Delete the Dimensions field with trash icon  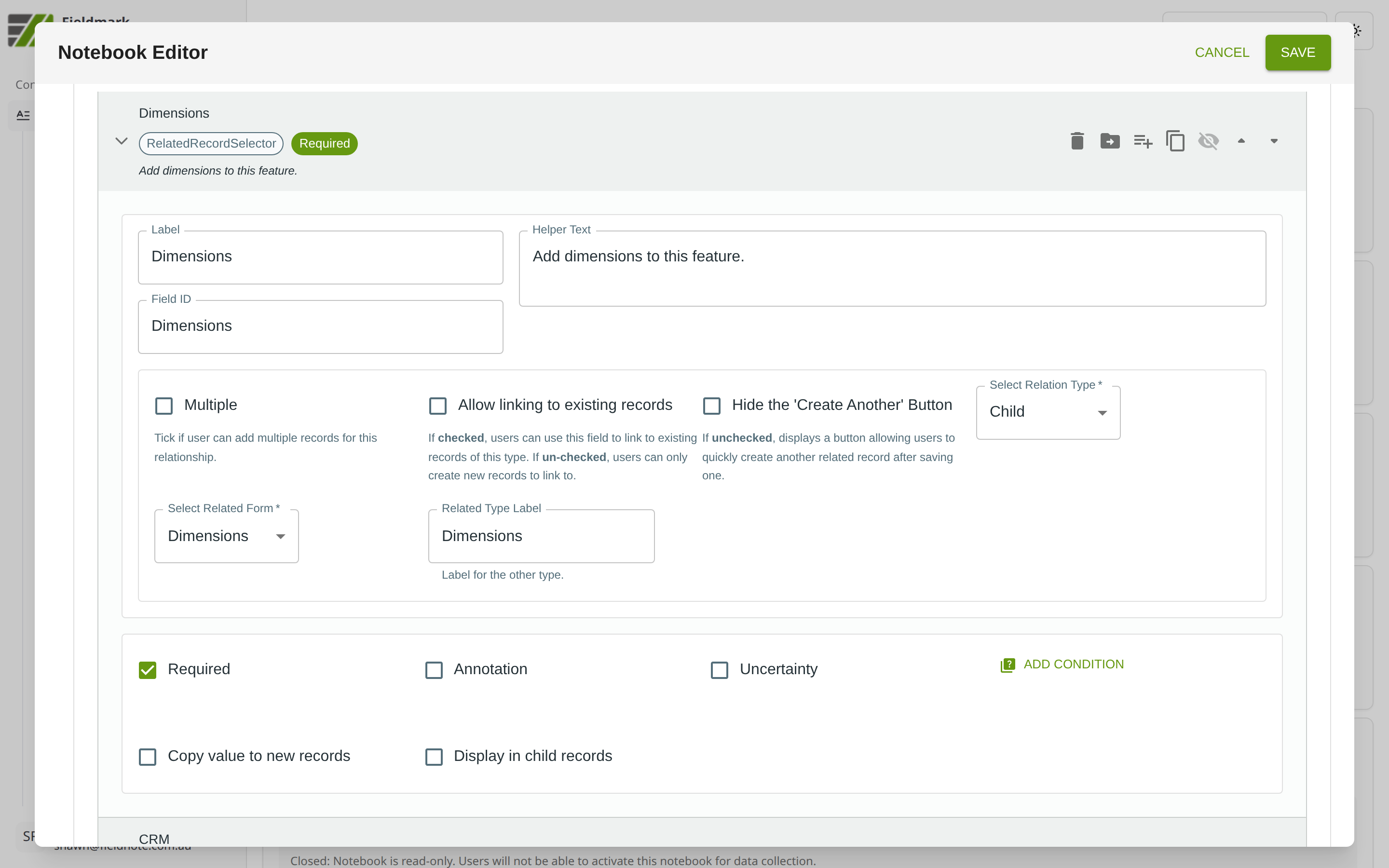[1077, 141]
